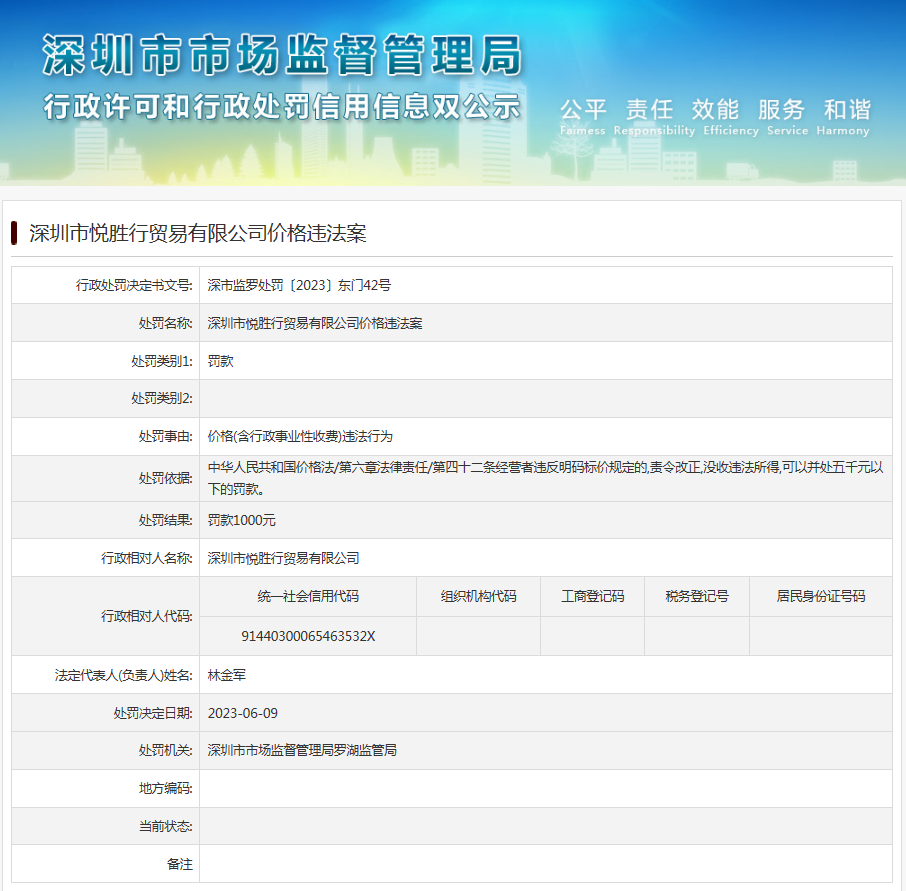Click the label 行政相对人名称
Image resolution: width=906 pixels, height=891 pixels.
(x=146, y=558)
